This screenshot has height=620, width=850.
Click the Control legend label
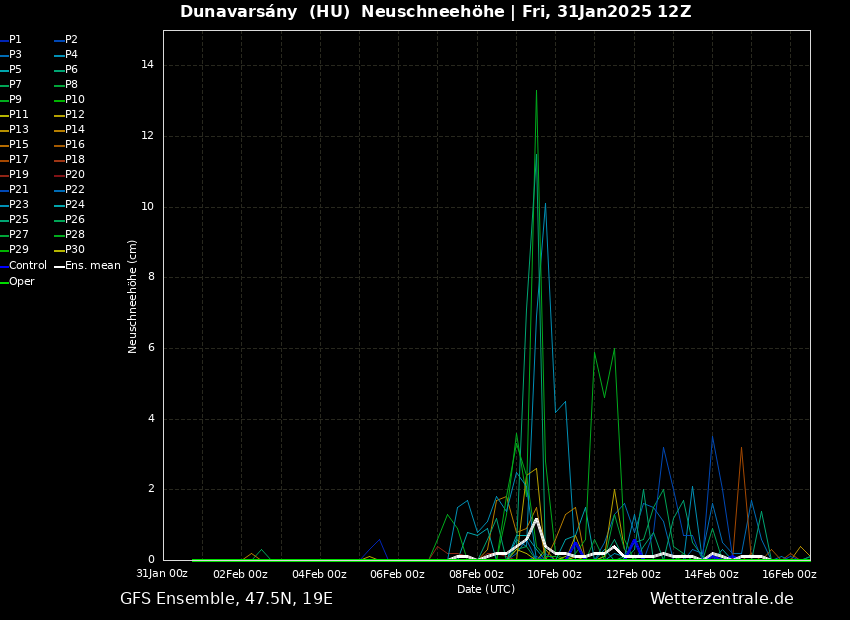(x=27, y=266)
